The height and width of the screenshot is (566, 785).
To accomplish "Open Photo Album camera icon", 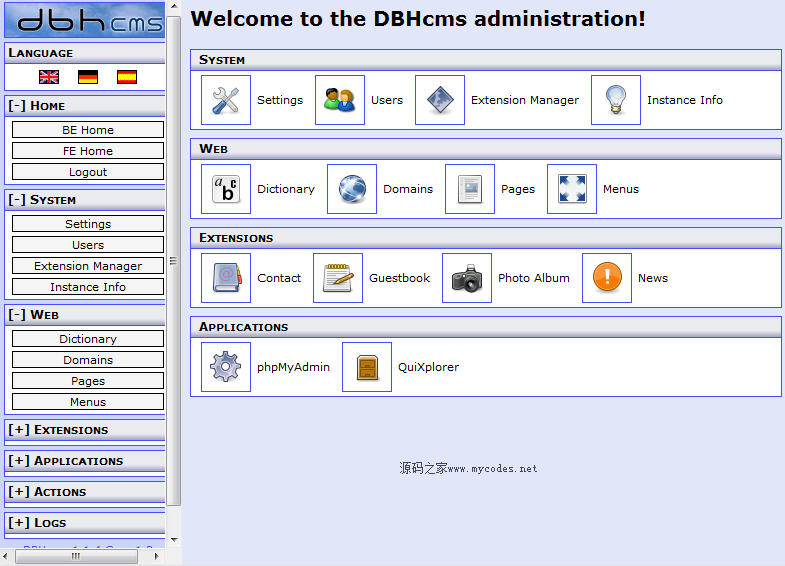I will [x=467, y=278].
